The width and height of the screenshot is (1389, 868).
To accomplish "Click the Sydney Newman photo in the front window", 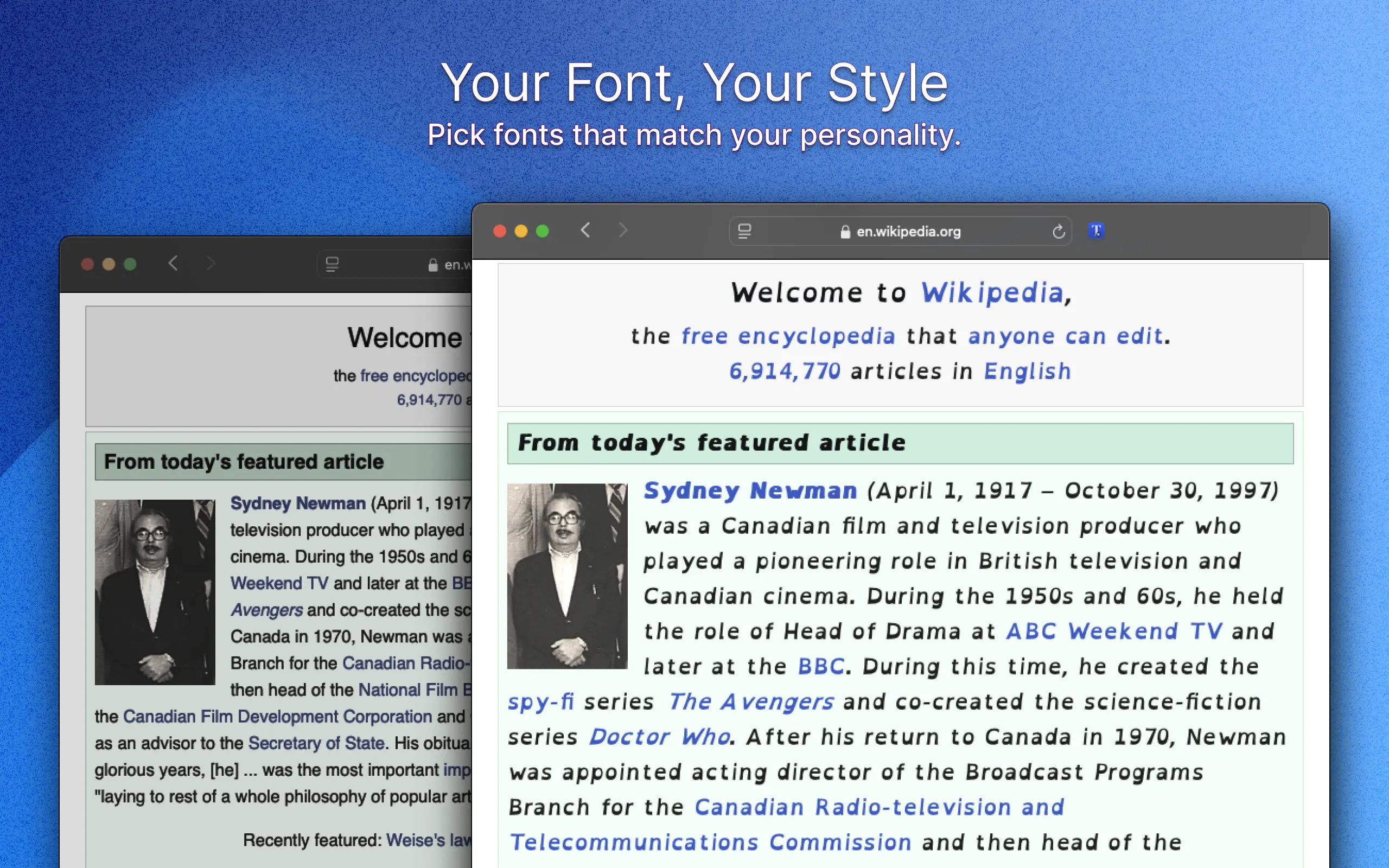I will [567, 576].
